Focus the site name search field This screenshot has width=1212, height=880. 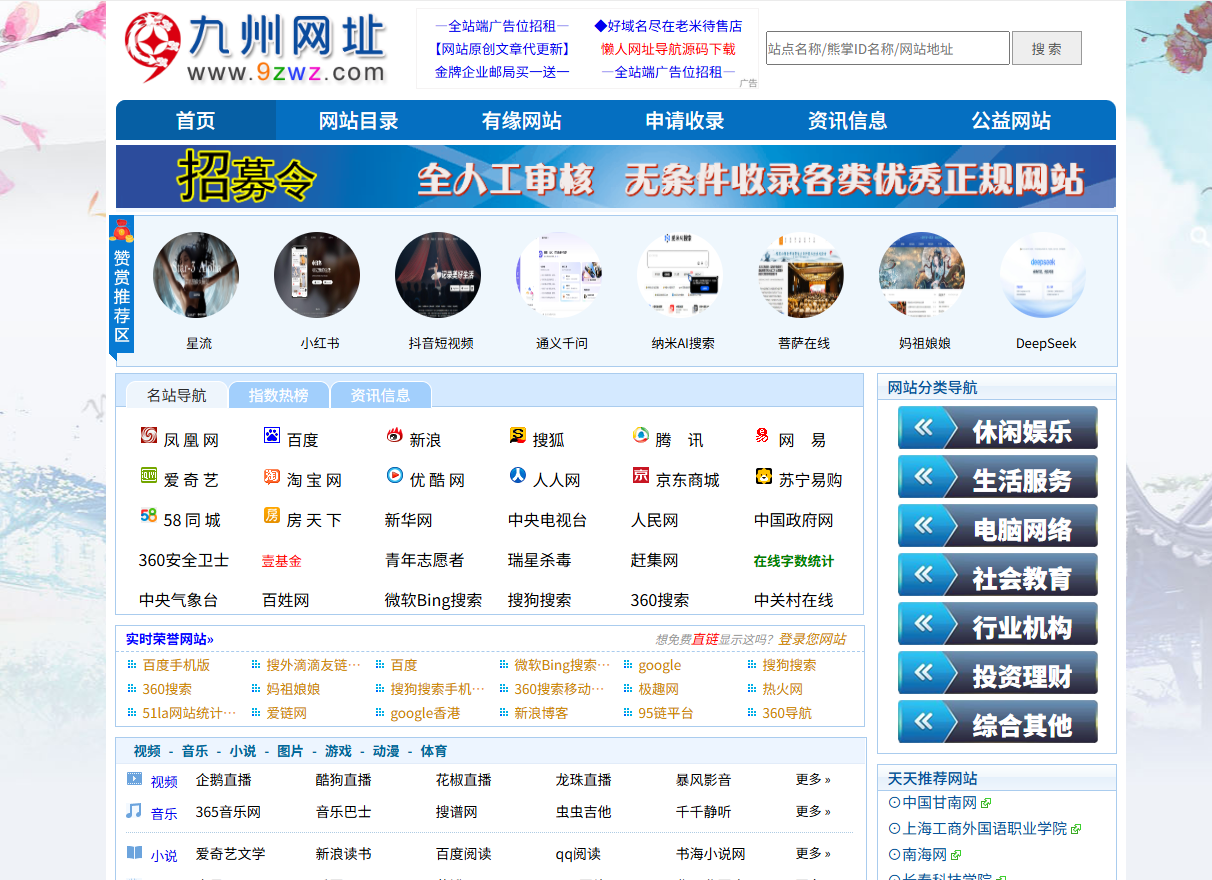[x=888, y=48]
